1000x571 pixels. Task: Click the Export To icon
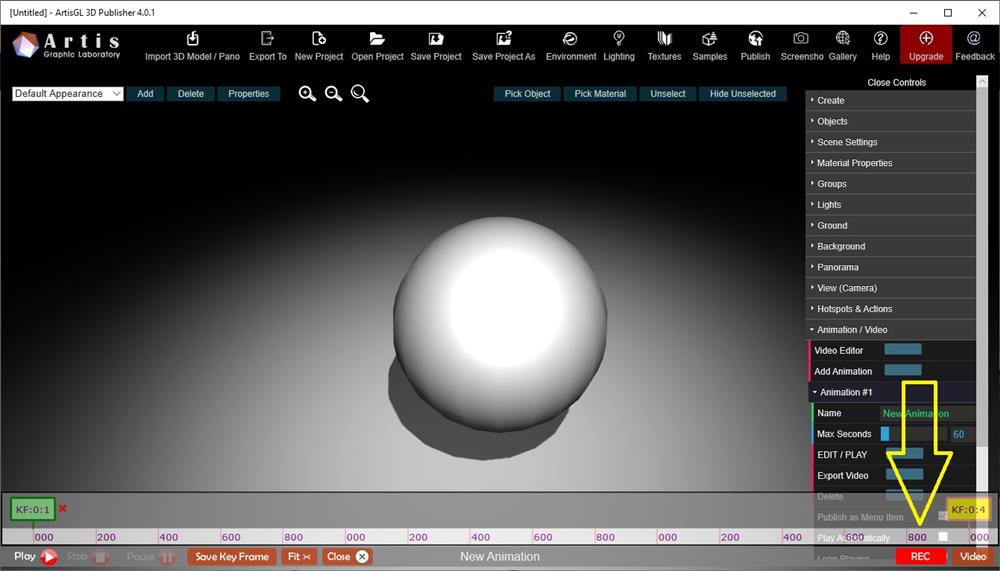(267, 38)
